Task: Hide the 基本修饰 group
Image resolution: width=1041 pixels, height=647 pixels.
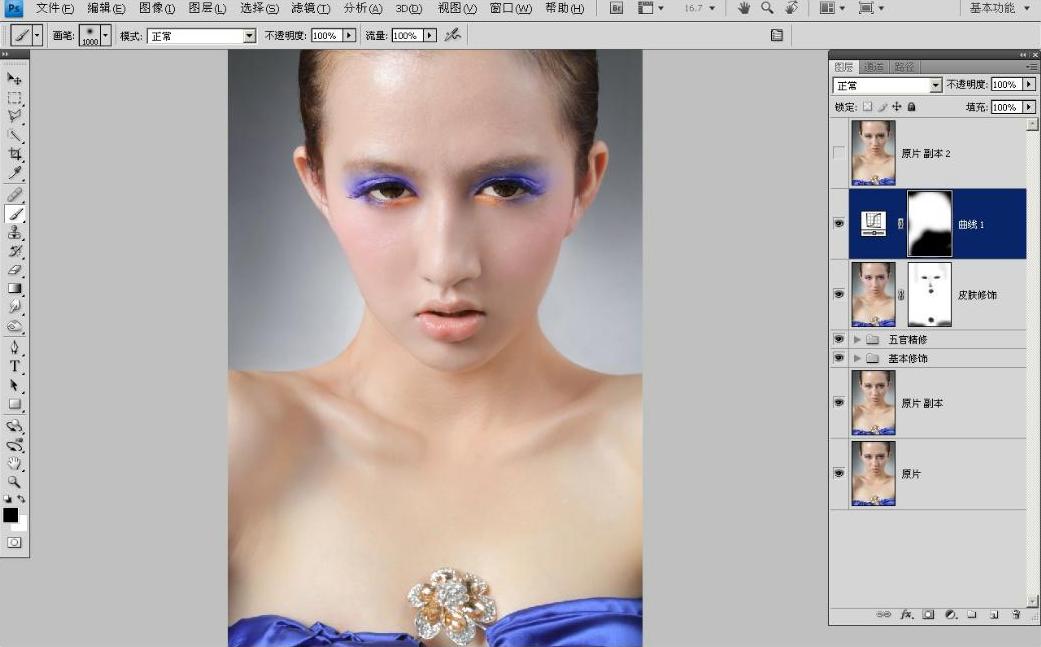Action: (x=839, y=358)
